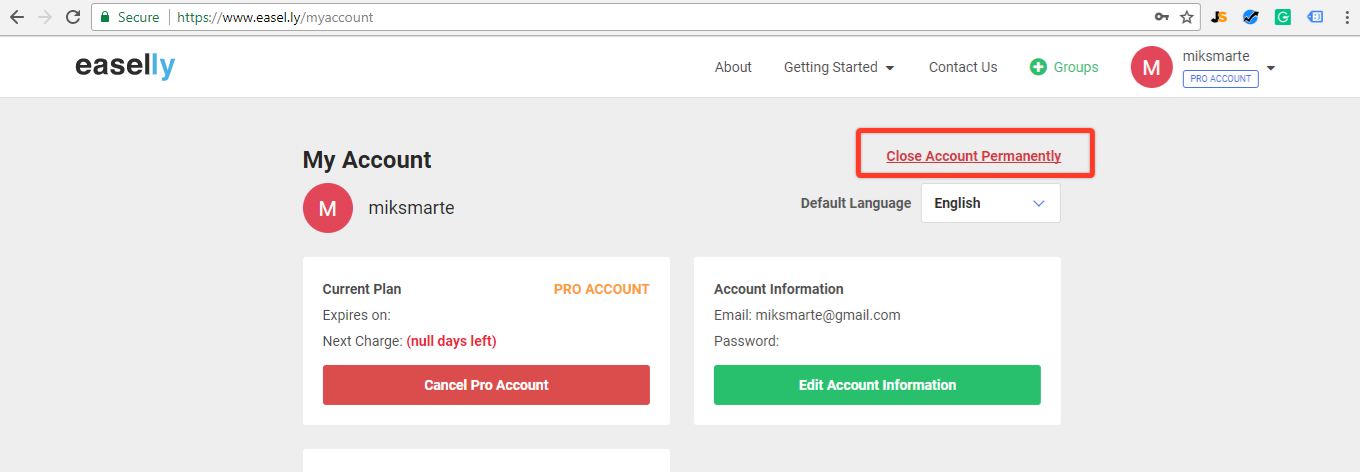
Task: Click Close Account Permanently link
Action: click(974, 156)
